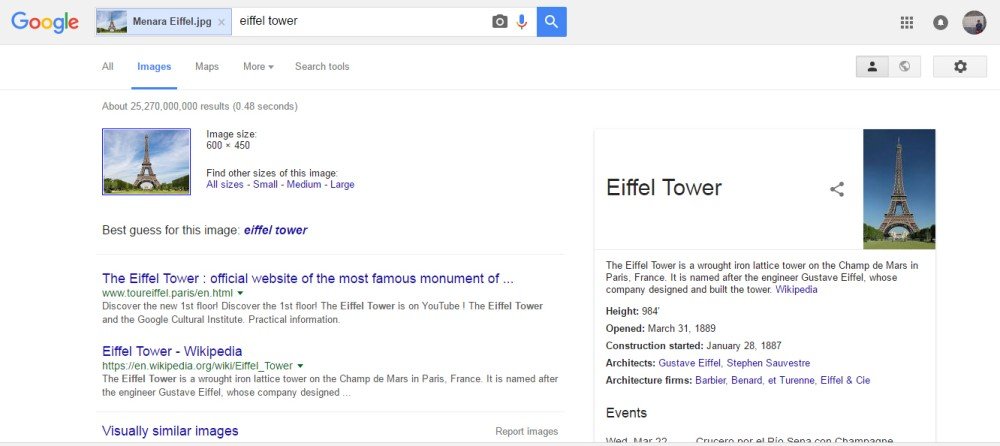Open the Eiffel Tower - Wikipedia link
Screen dimensions: 1000x446
pyautogui.click(x=172, y=352)
